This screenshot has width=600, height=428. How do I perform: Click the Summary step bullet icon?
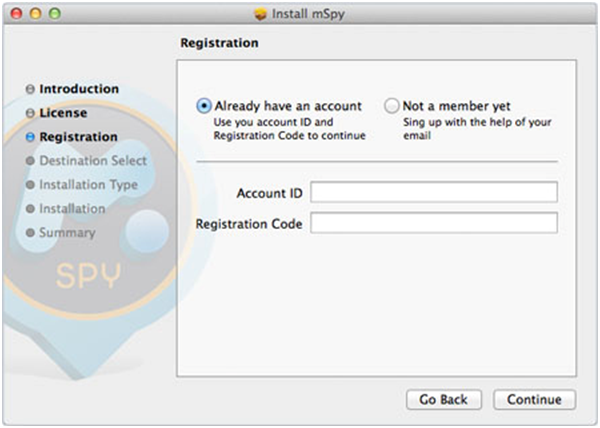[30, 233]
